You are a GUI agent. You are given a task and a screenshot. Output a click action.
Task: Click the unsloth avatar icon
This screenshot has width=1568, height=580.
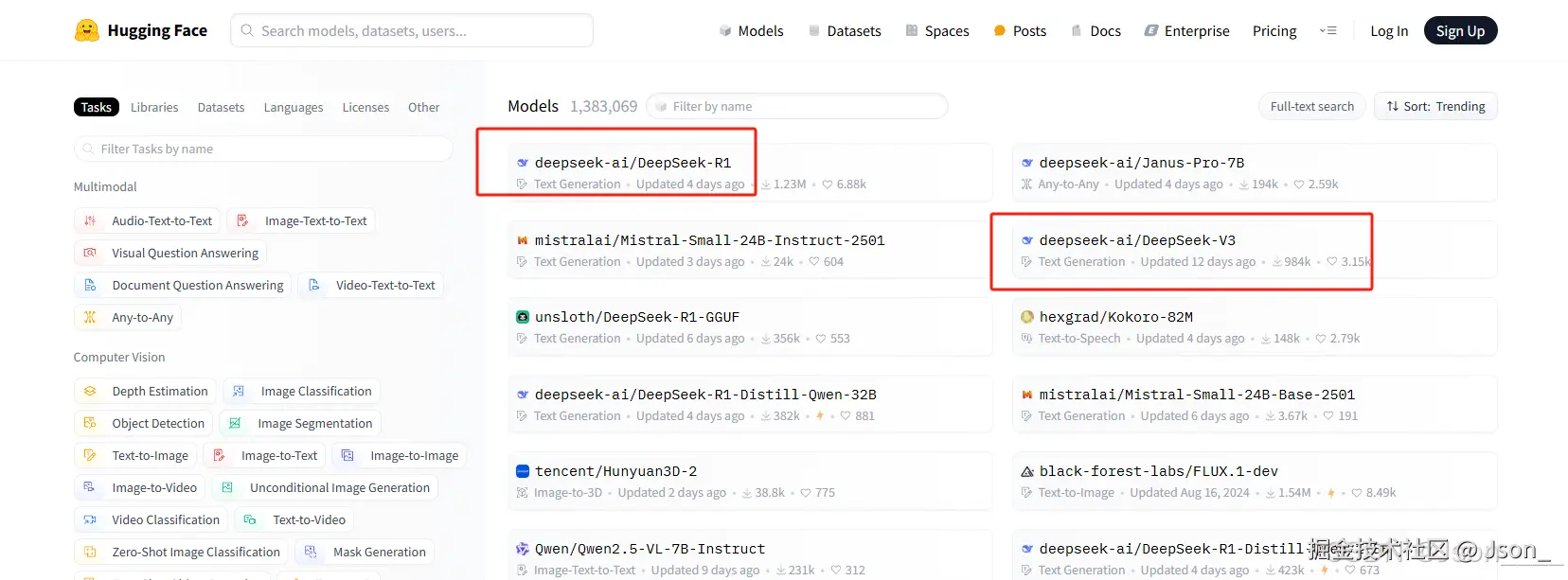tap(522, 317)
